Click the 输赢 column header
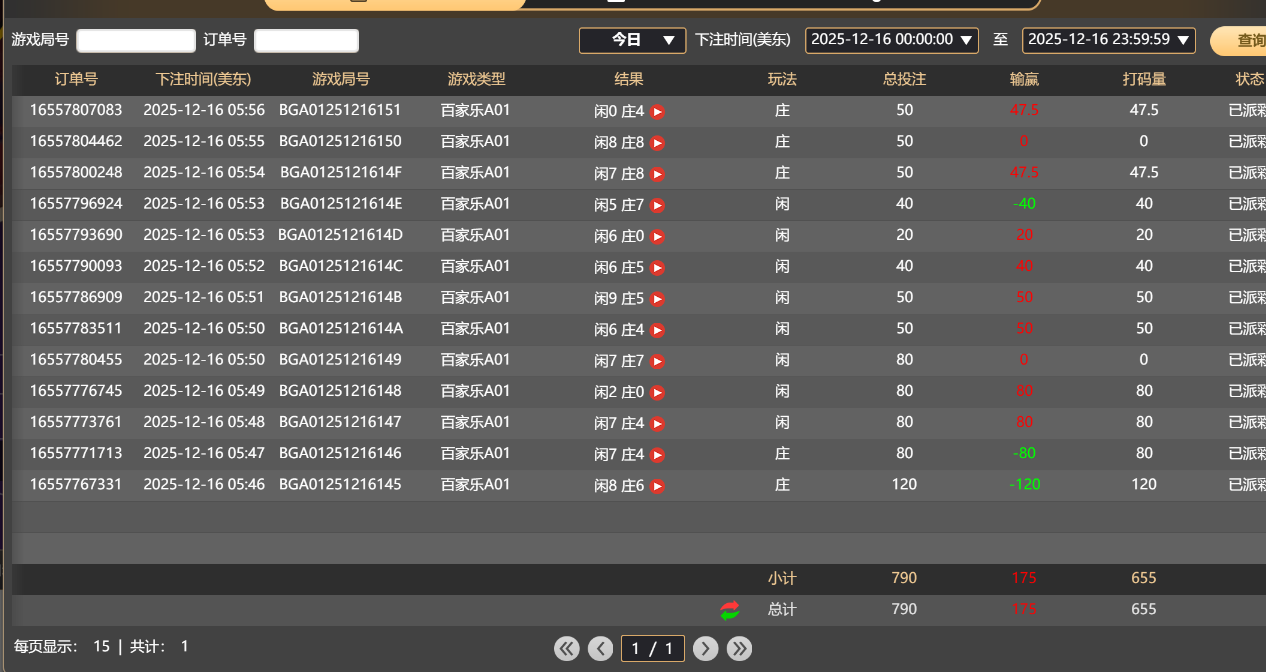The height and width of the screenshot is (672, 1266). pyautogui.click(x=1024, y=80)
